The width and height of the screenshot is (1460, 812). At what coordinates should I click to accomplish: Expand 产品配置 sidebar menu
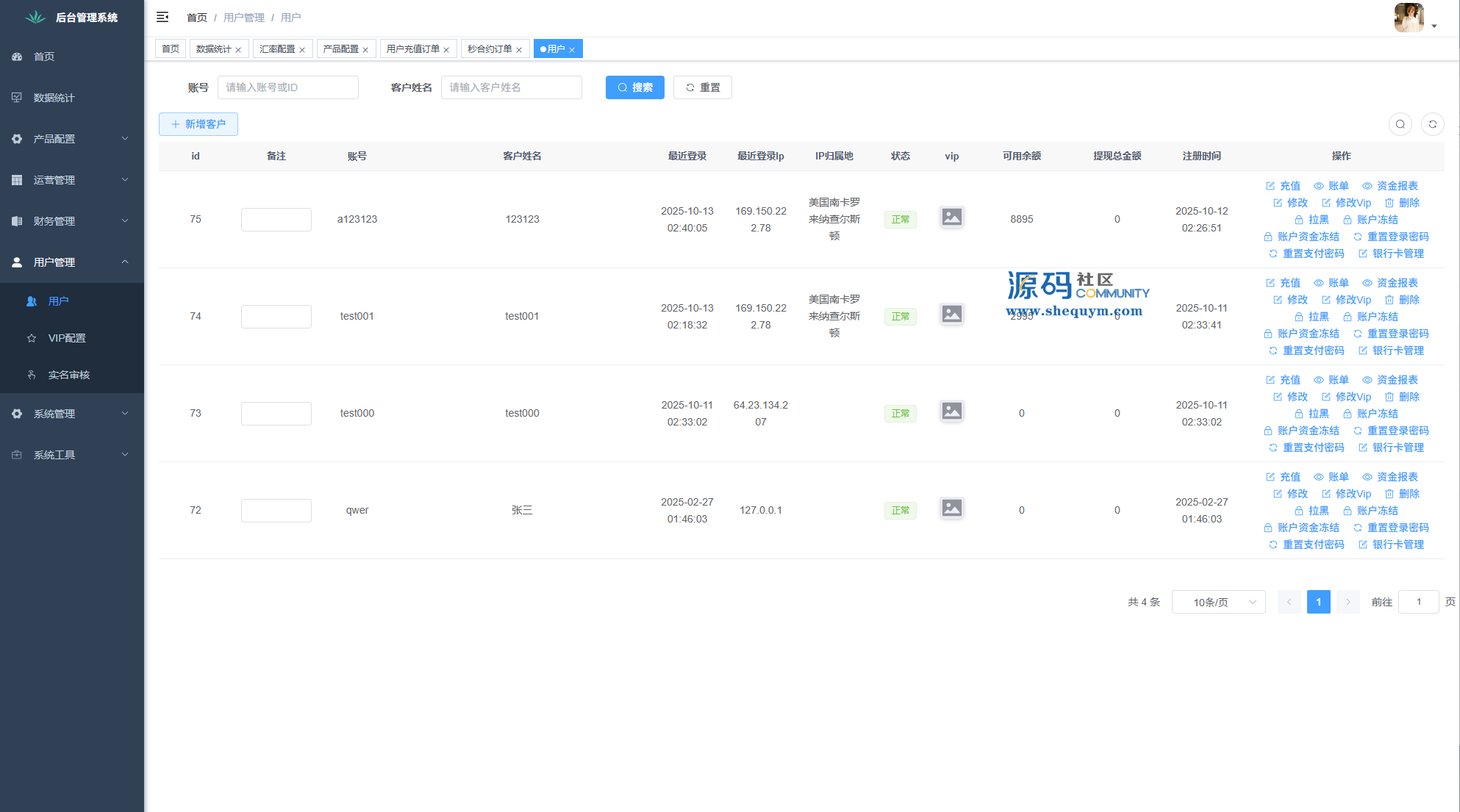tap(71, 139)
